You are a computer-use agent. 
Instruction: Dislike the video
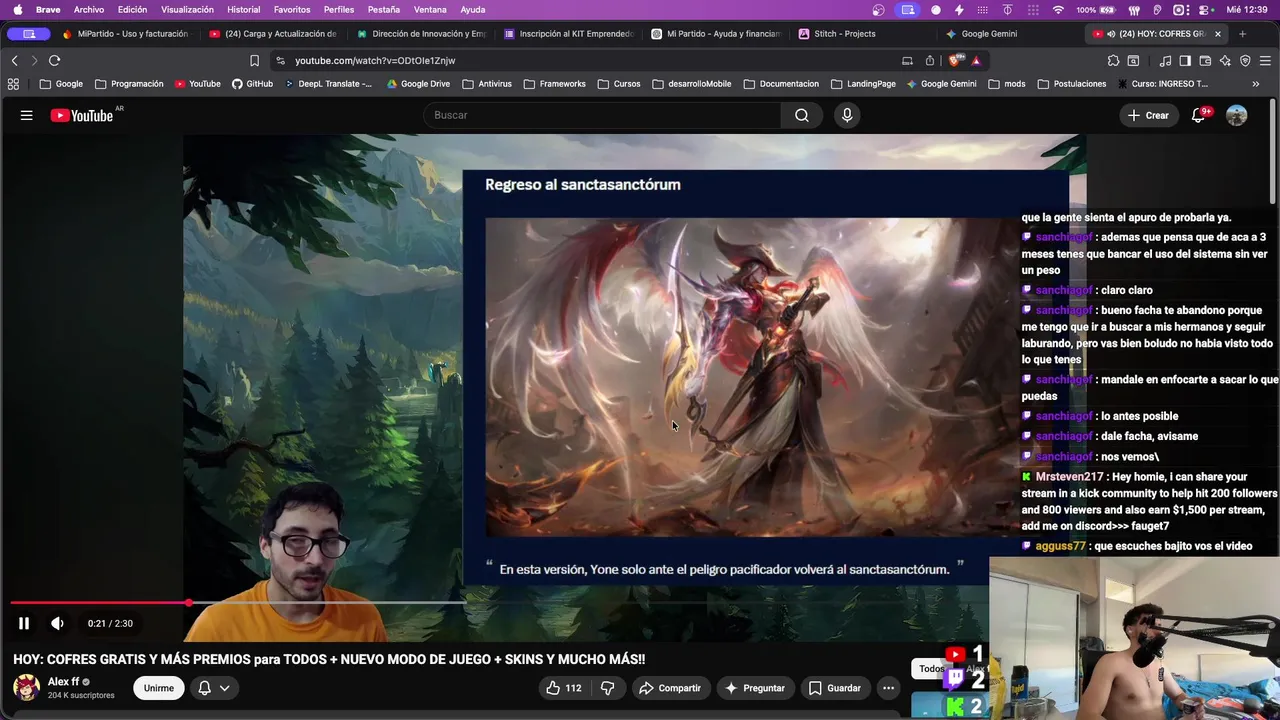608,688
